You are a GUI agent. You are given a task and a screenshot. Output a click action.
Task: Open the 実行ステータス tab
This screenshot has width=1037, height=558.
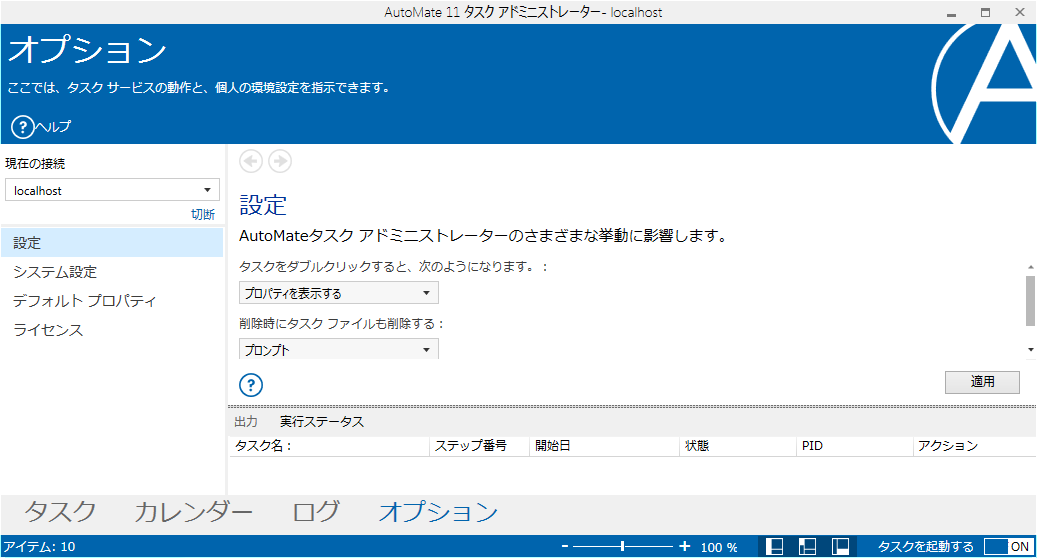pos(321,422)
